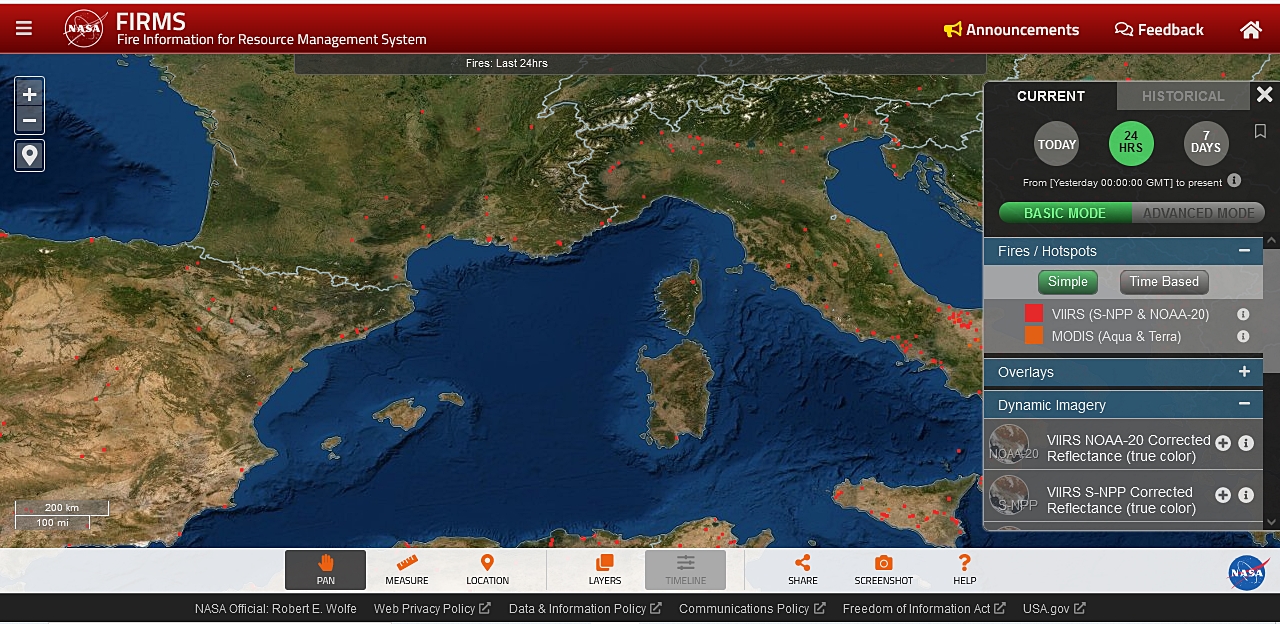Click the map zoom out button
This screenshot has width=1280, height=624.
[x=29, y=121]
